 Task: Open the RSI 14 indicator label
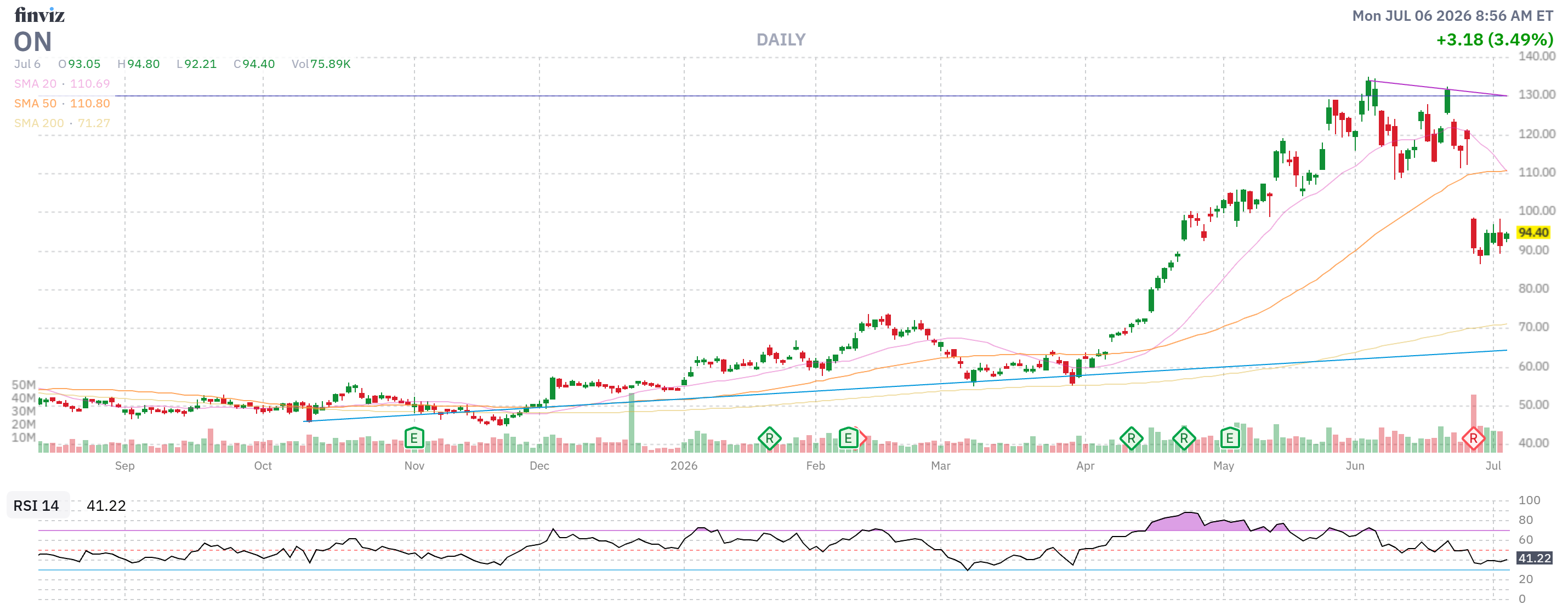37,506
